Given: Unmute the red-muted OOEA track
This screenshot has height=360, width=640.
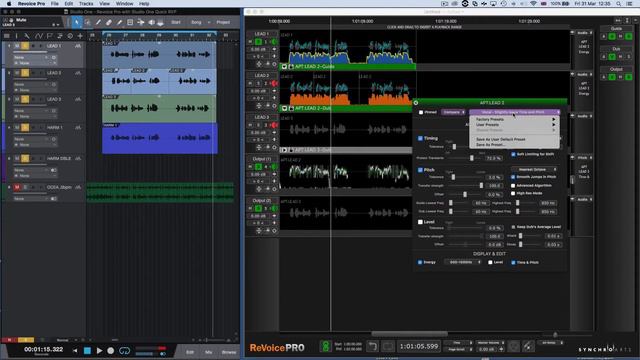Looking at the screenshot, I should [x=17, y=187].
